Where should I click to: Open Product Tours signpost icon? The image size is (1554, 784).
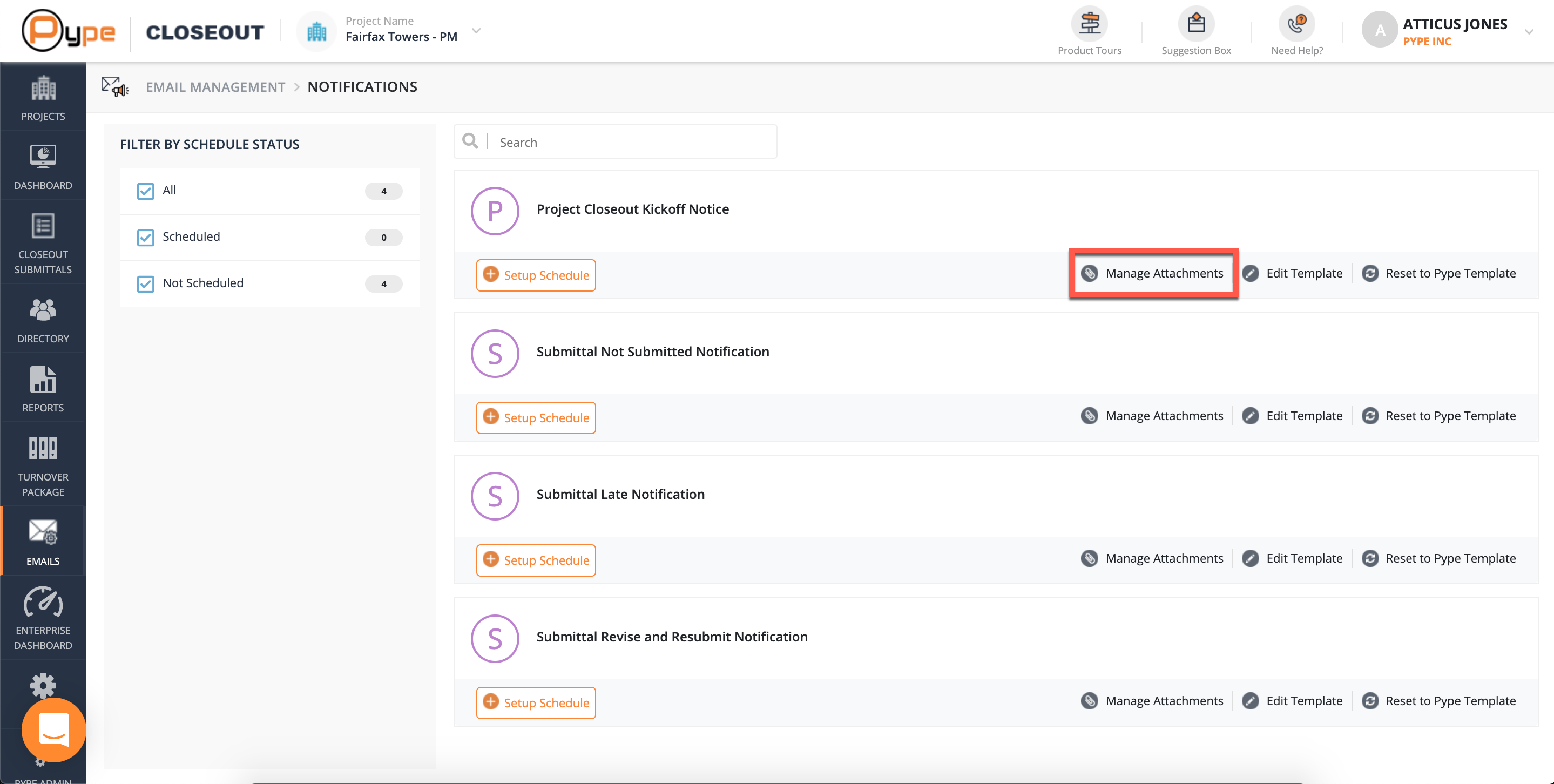pyautogui.click(x=1089, y=24)
